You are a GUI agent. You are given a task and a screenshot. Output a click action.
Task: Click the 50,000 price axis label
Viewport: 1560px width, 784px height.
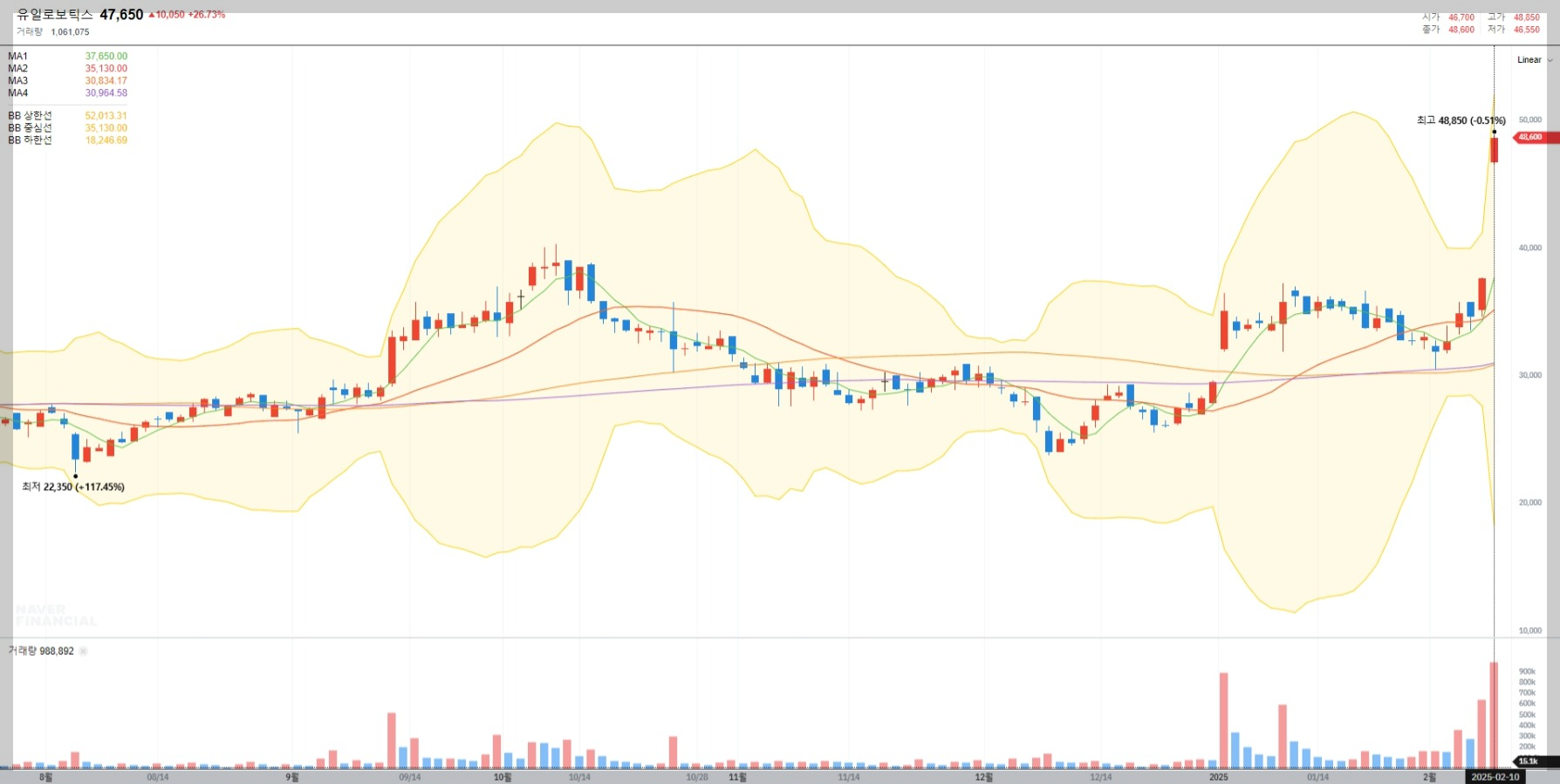[1530, 120]
